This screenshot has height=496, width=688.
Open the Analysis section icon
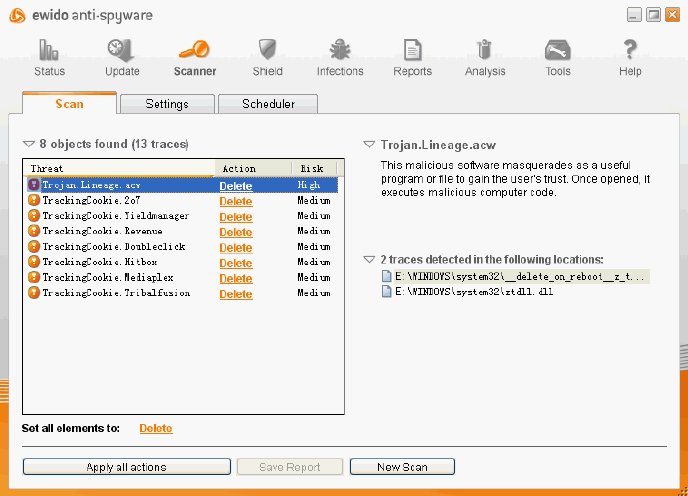click(485, 51)
